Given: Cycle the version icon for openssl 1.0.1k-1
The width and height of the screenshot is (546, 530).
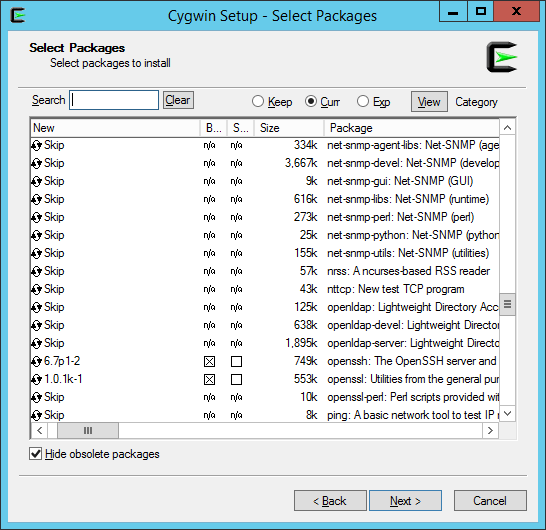Looking at the screenshot, I should pyautogui.click(x=37, y=379).
